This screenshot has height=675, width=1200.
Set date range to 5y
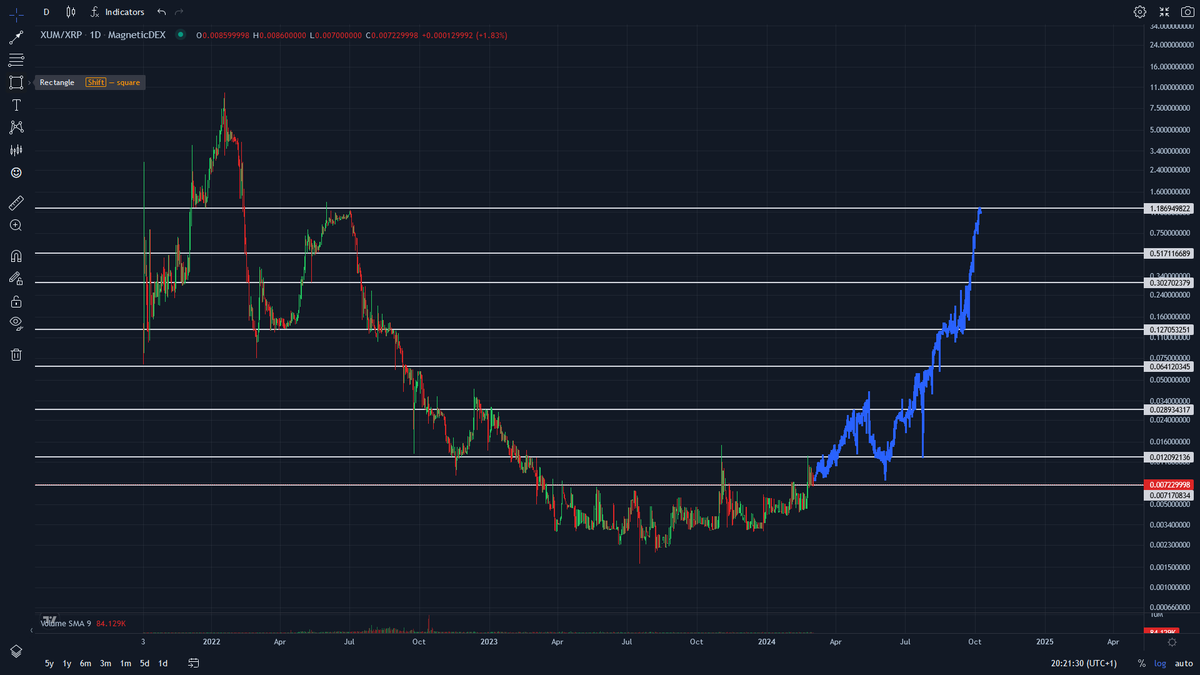tap(49, 663)
